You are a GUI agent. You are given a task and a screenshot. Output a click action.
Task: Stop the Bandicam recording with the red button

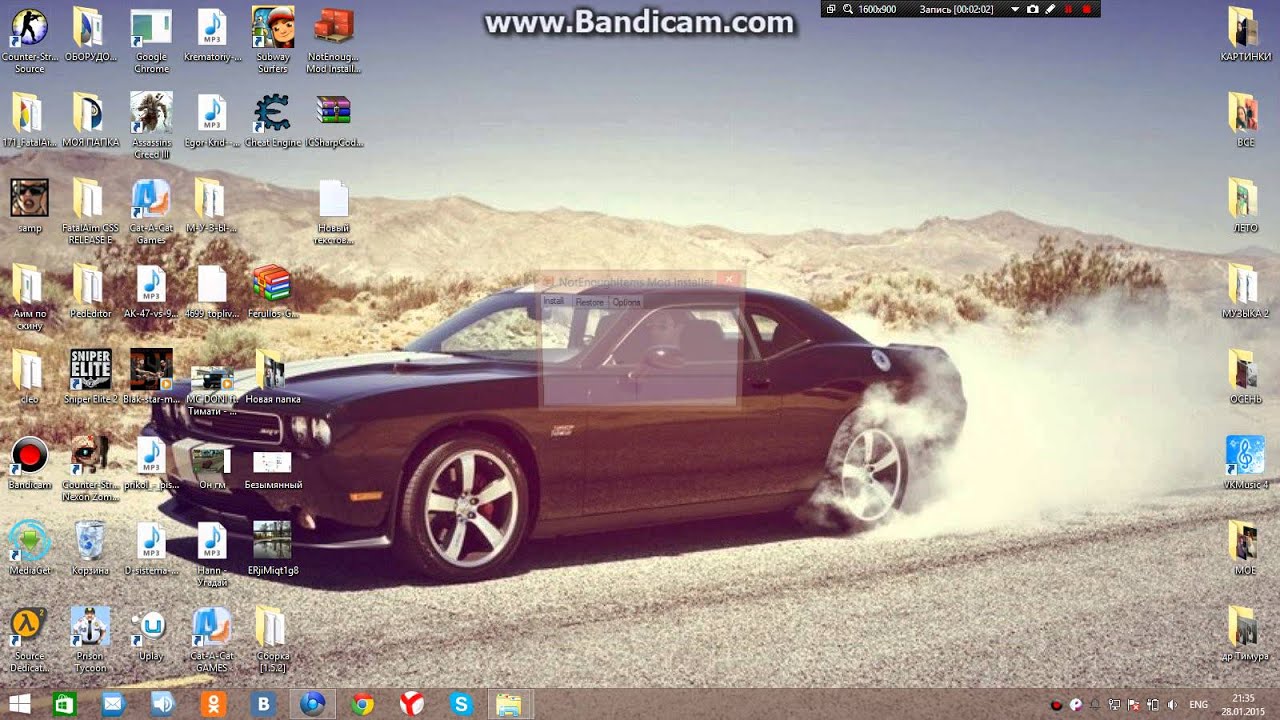[x=1087, y=9]
